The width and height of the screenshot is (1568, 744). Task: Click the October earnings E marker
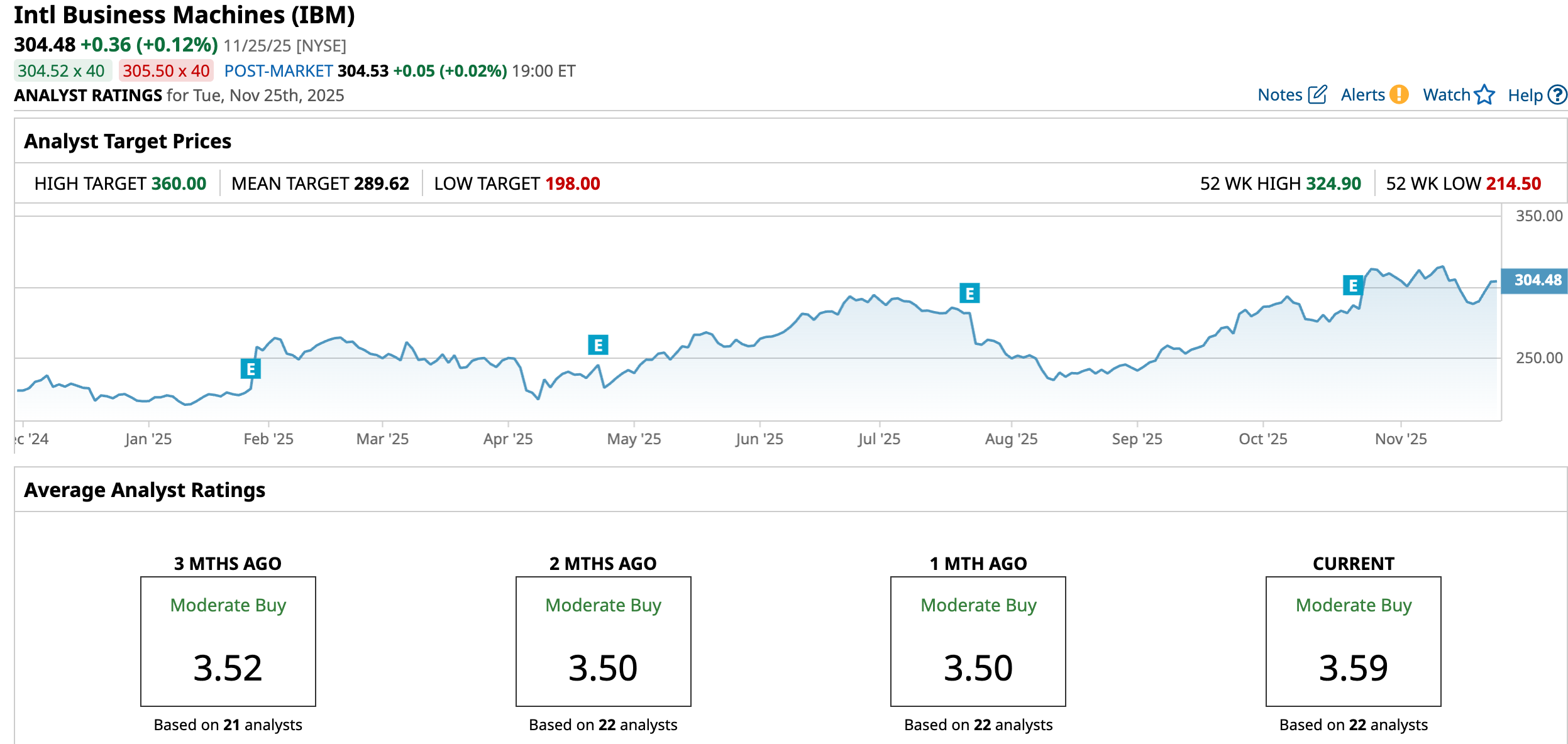click(1352, 286)
